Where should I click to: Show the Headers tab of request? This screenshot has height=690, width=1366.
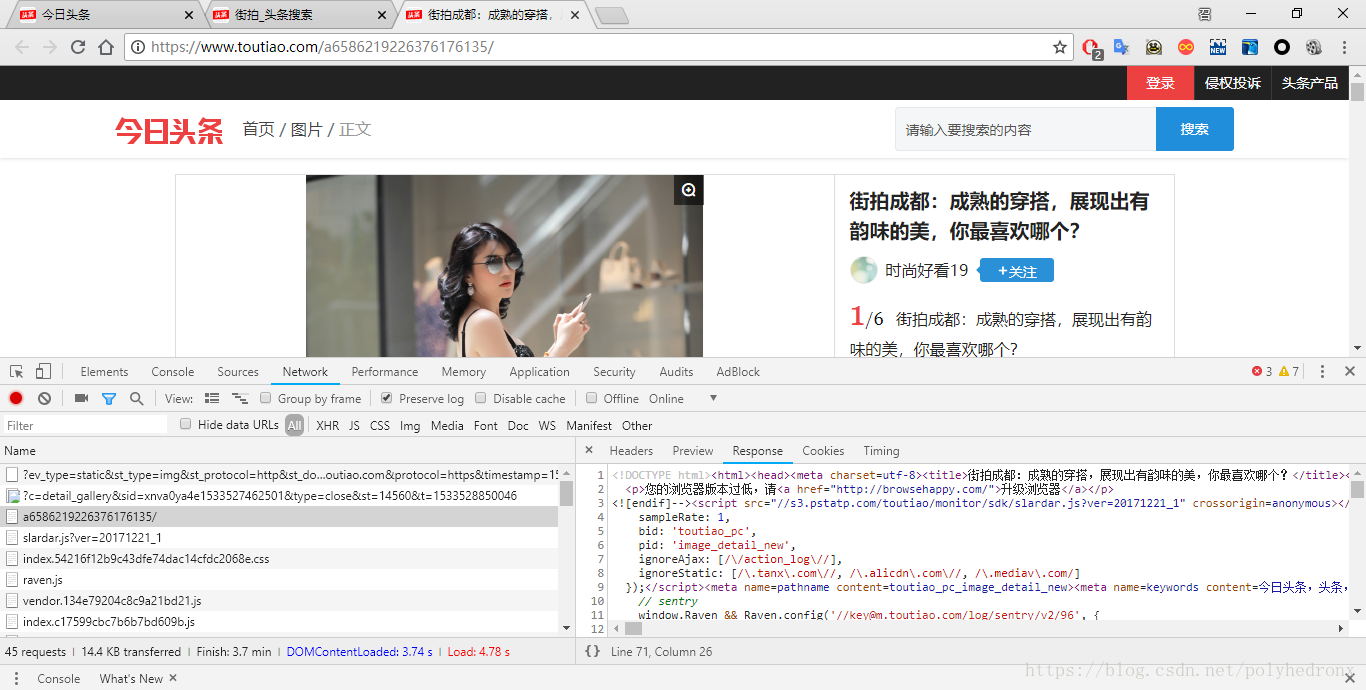point(631,451)
